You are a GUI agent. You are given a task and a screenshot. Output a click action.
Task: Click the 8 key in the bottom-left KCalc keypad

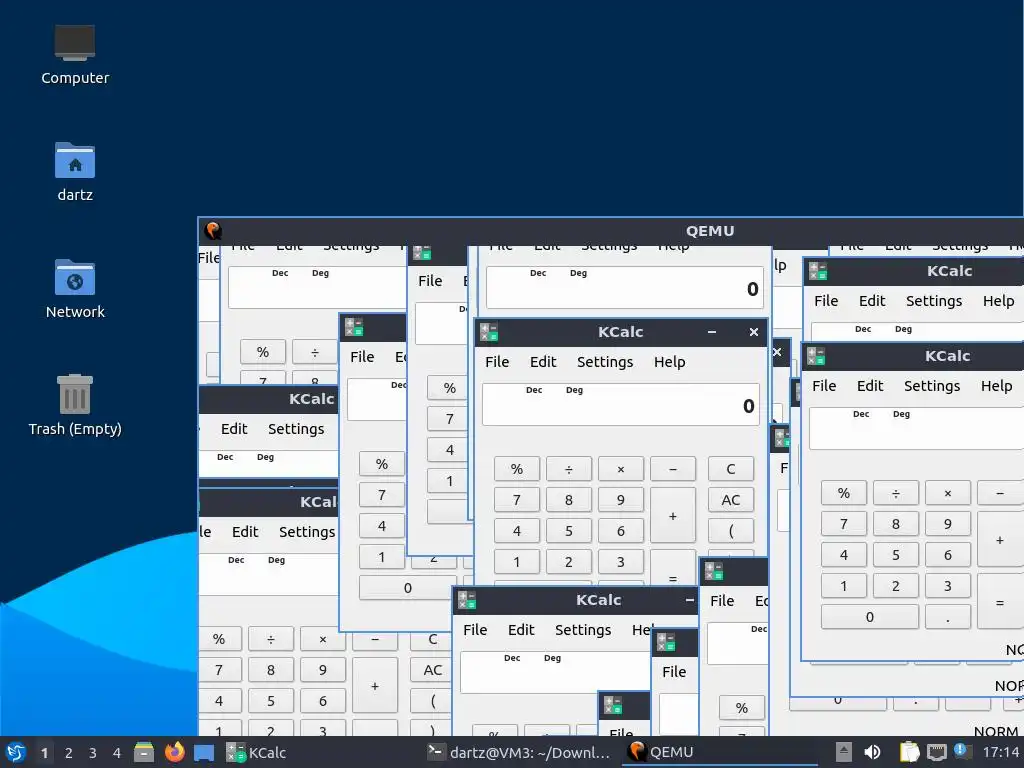click(270, 670)
